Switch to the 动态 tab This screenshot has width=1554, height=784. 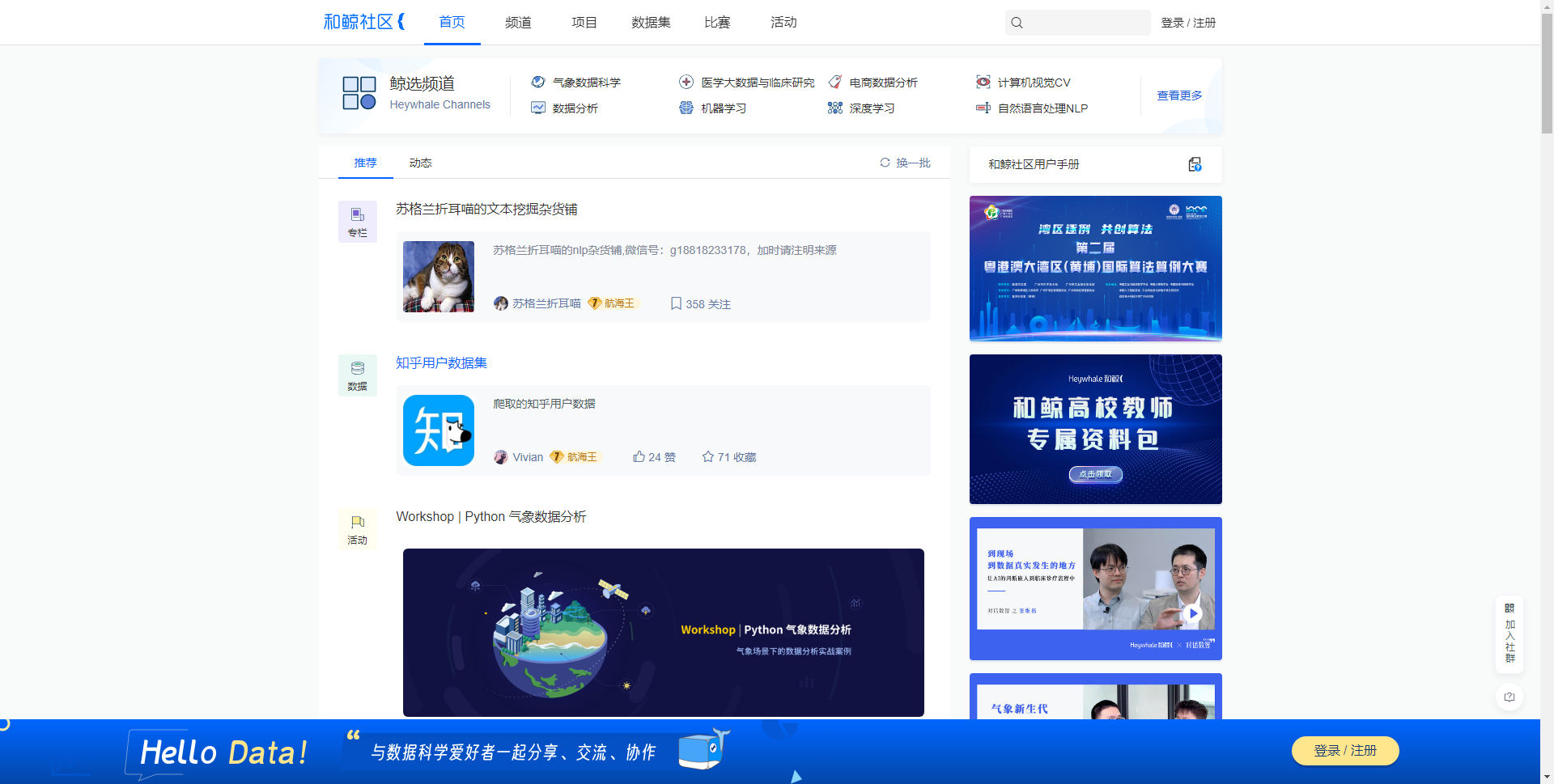point(420,163)
